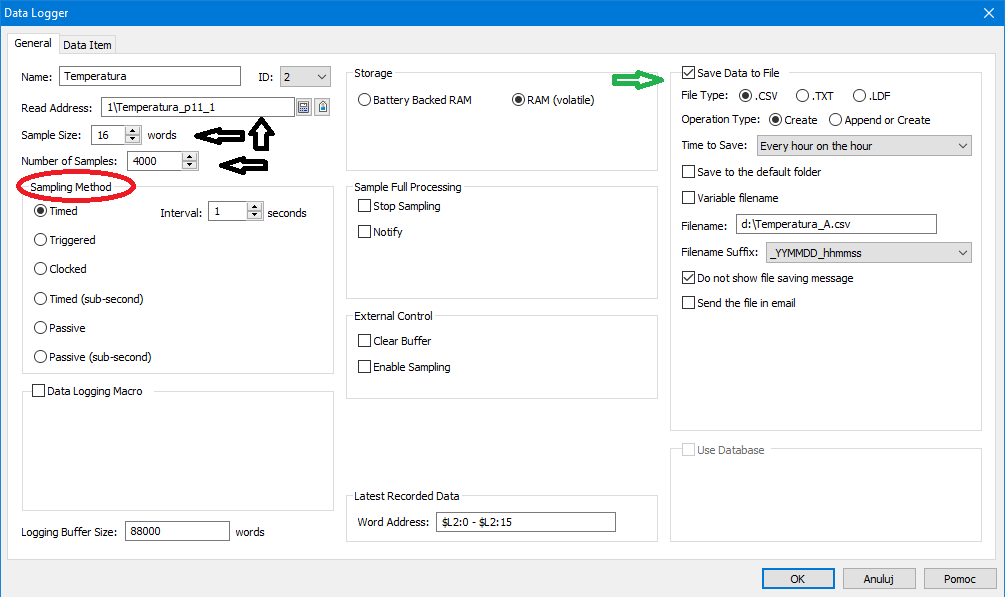This screenshot has width=1005, height=597.
Task: Increase the Sample Size spinner value
Action: 131,130
